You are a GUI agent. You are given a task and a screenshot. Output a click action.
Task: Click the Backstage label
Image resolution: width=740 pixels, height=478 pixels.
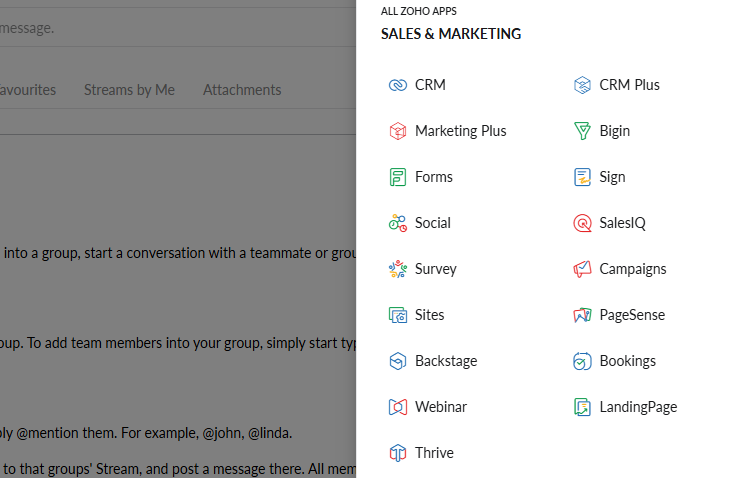[x=446, y=361]
